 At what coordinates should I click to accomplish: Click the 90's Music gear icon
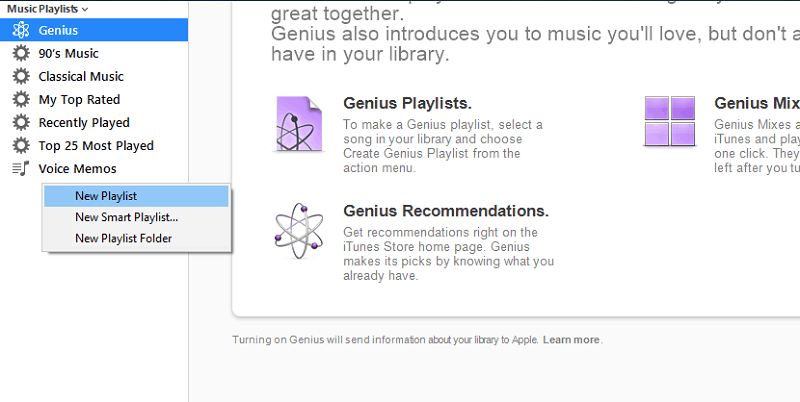[x=20, y=53]
